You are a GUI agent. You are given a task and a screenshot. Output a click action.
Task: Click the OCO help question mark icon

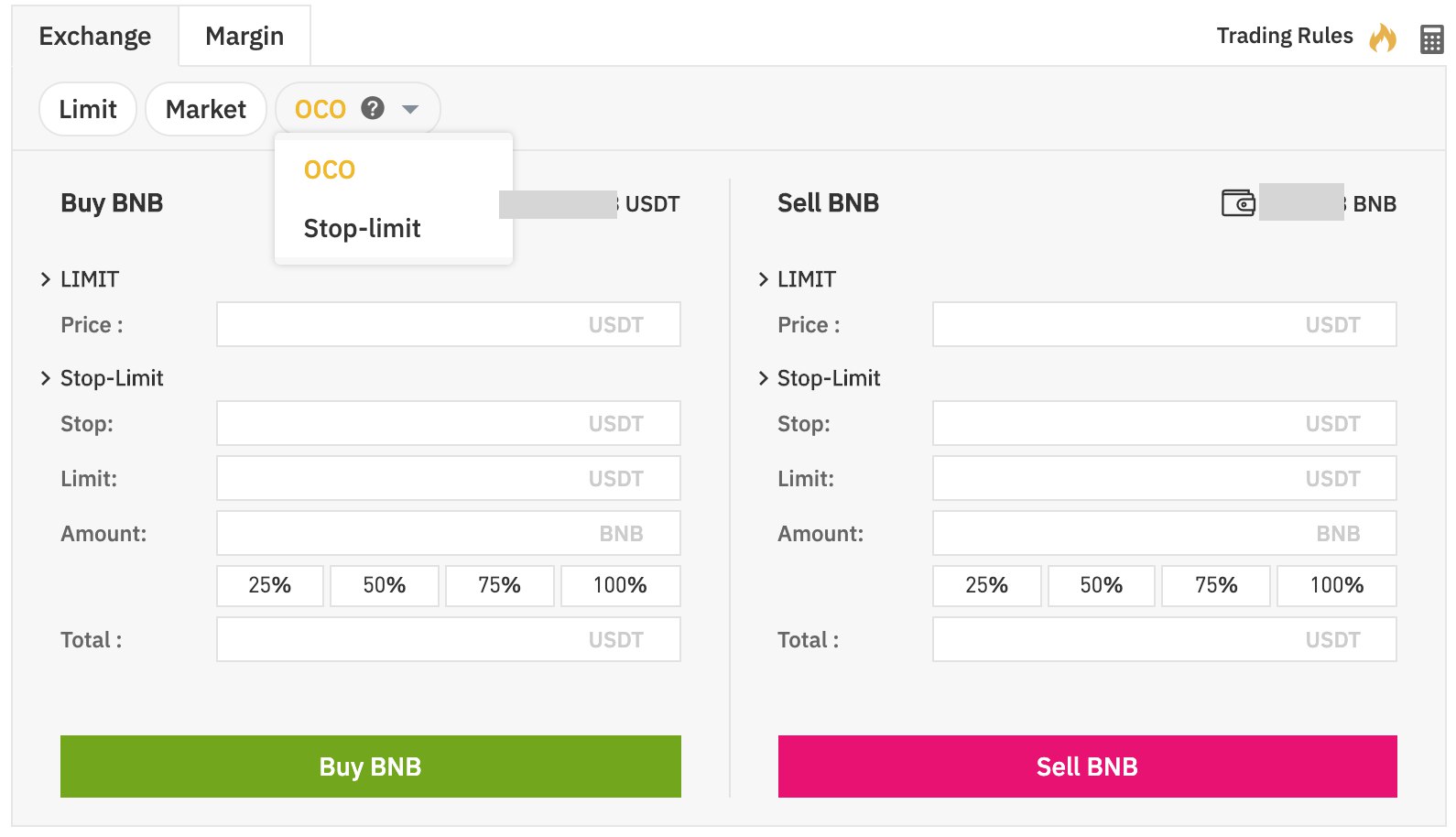[373, 108]
